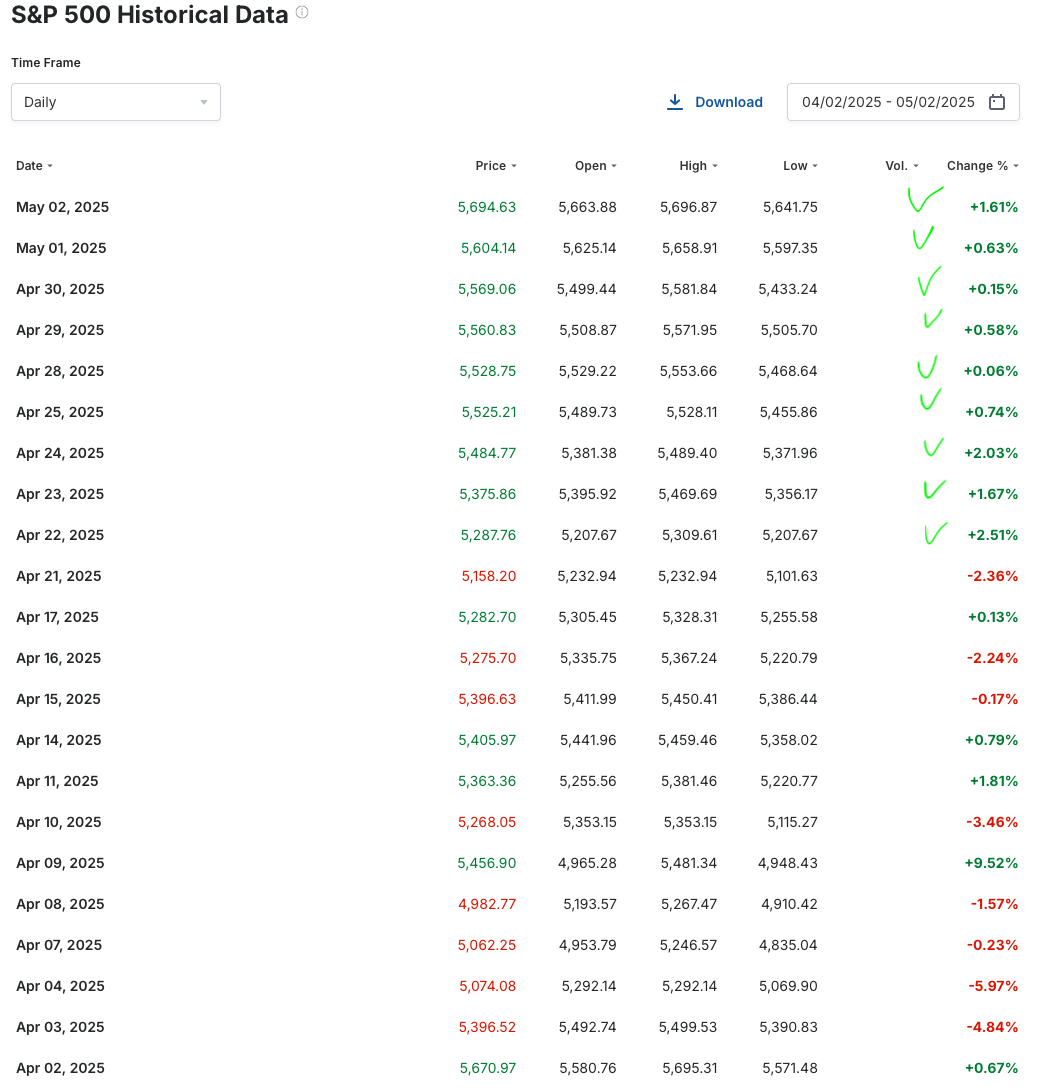The width and height of the screenshot is (1037, 1091).
Task: Click the Apr 10, 2025 date cell
Action: (x=58, y=822)
